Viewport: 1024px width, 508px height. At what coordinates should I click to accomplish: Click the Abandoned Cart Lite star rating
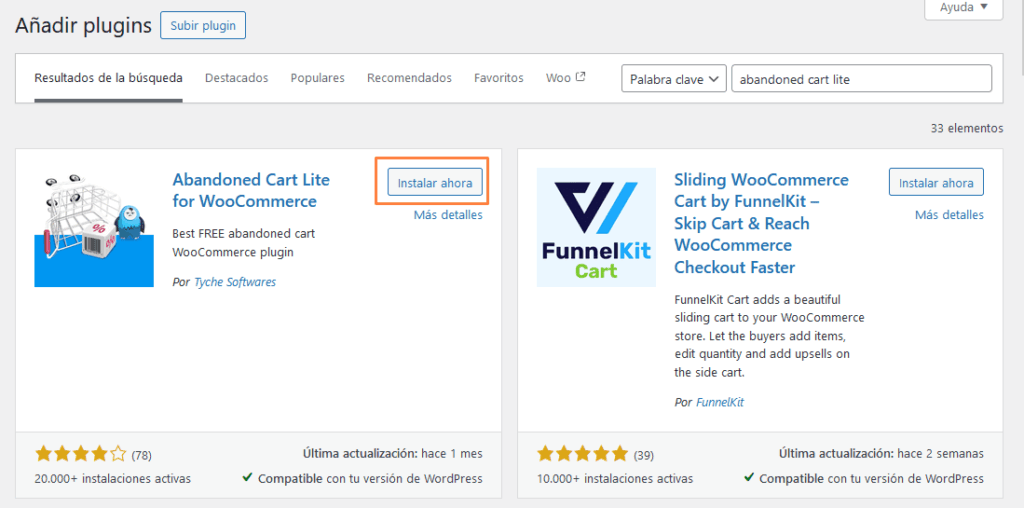pos(80,454)
